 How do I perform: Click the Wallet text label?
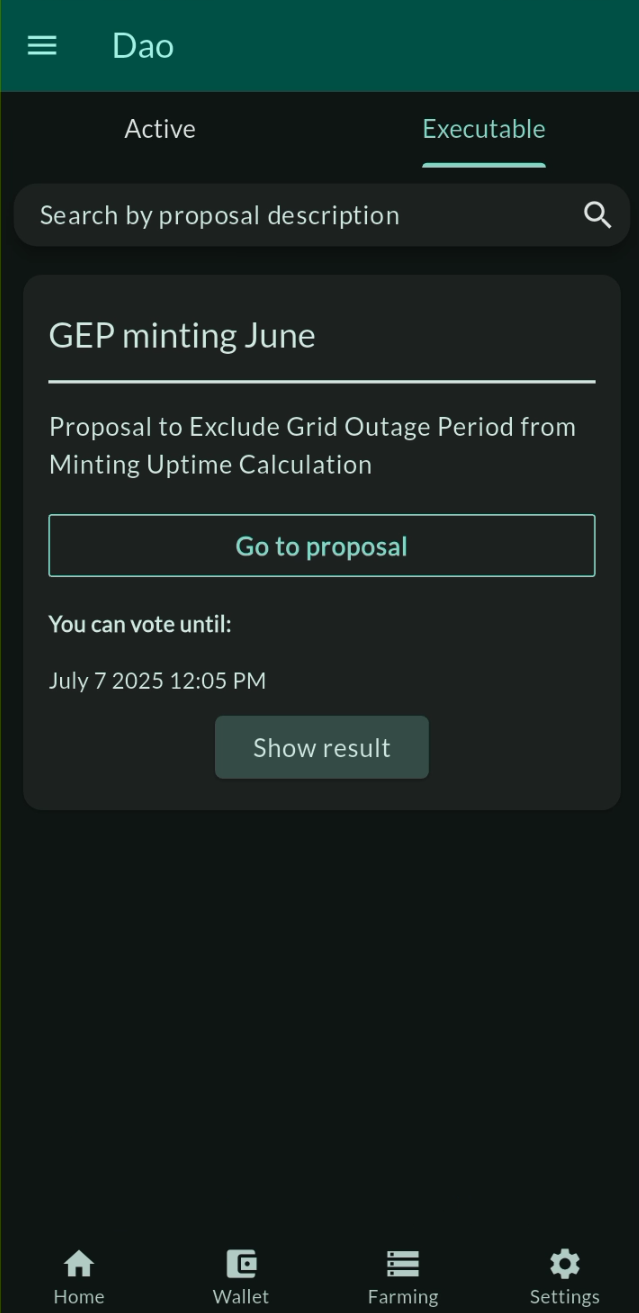click(241, 1297)
